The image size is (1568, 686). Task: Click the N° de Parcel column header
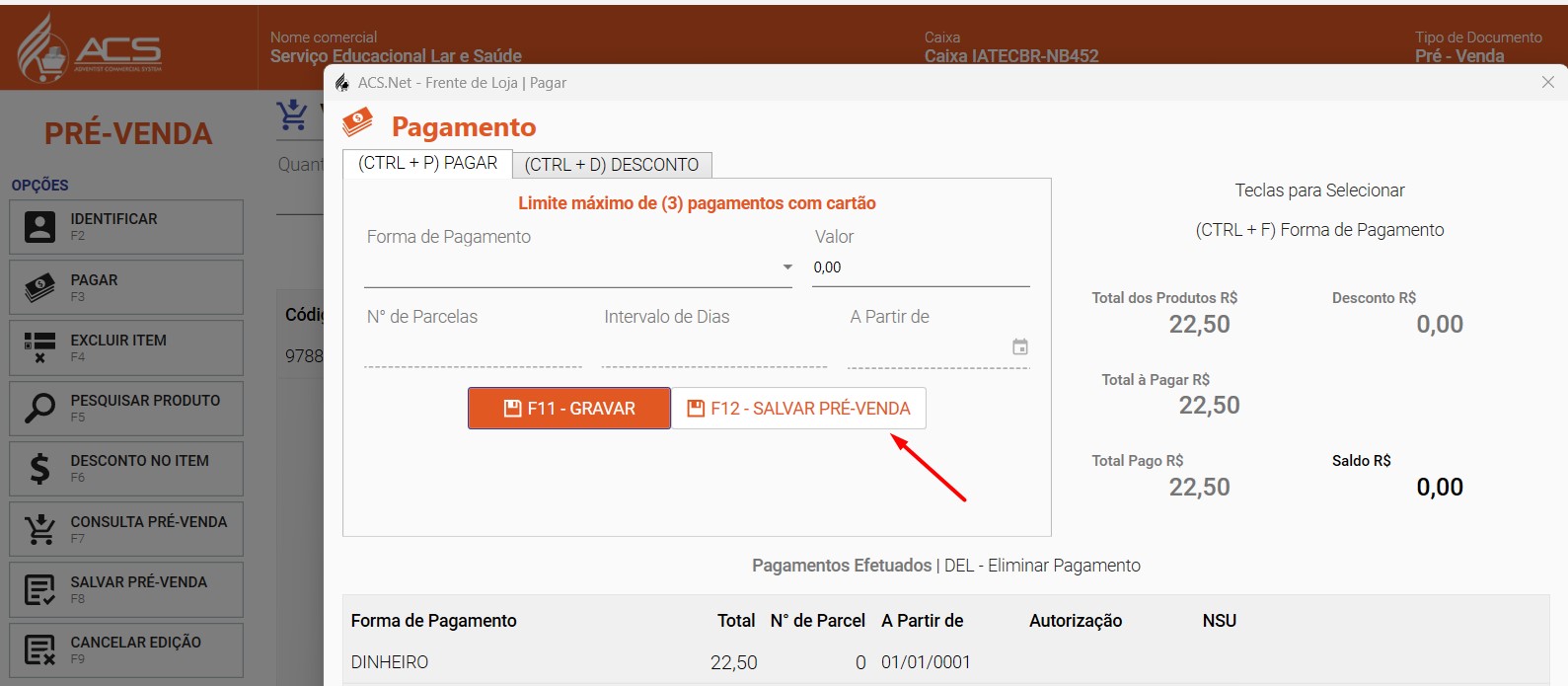[x=818, y=621]
